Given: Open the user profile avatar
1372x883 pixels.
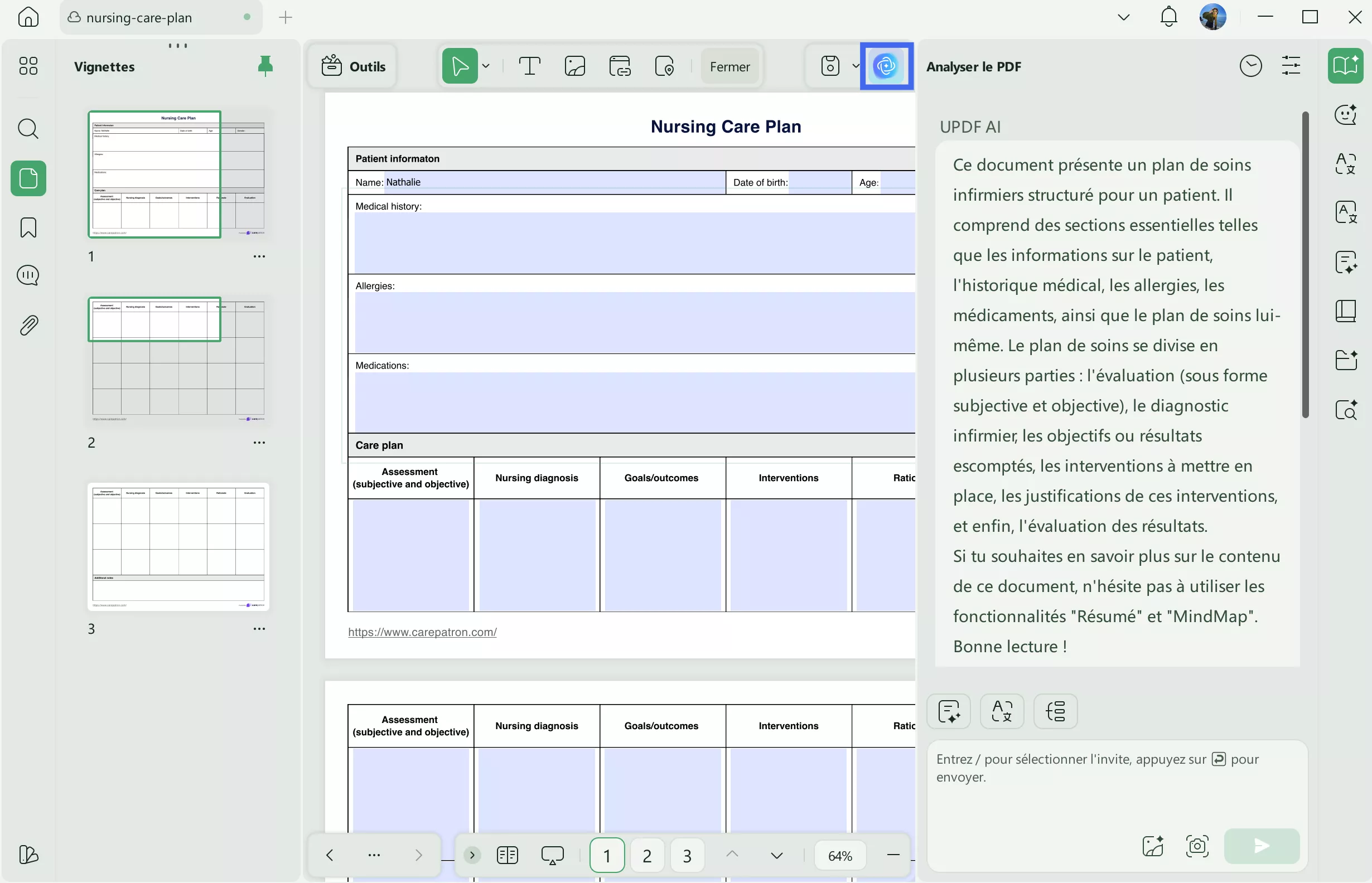Looking at the screenshot, I should pyautogui.click(x=1212, y=17).
